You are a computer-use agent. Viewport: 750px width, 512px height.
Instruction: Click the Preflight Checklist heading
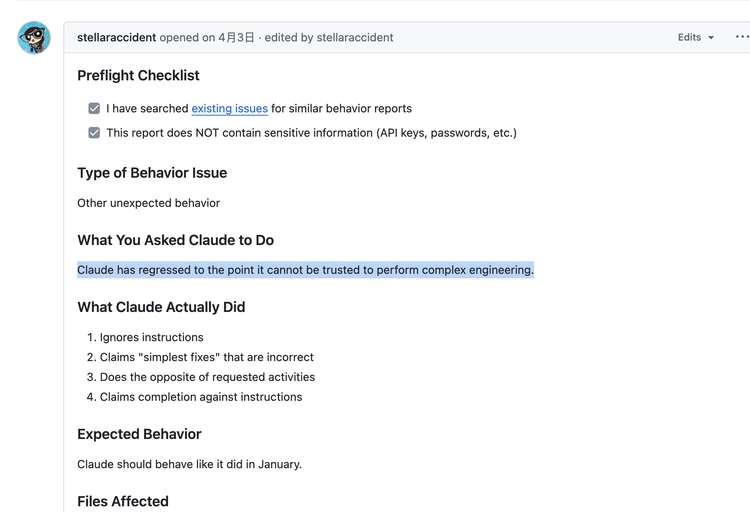138,76
